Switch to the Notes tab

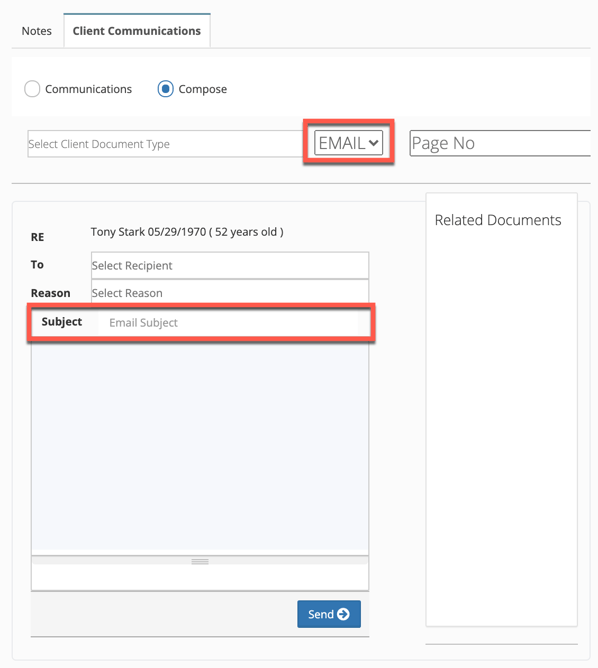(37, 31)
